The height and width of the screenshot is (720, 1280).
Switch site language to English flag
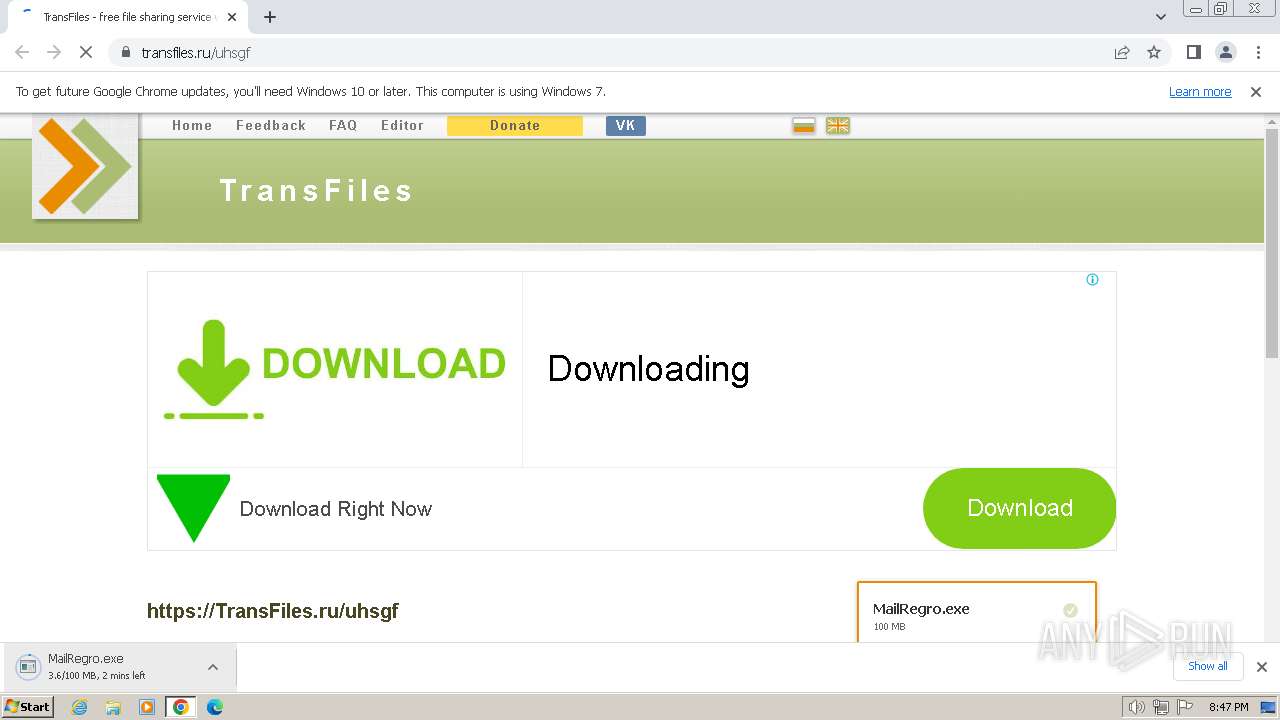[x=838, y=125]
